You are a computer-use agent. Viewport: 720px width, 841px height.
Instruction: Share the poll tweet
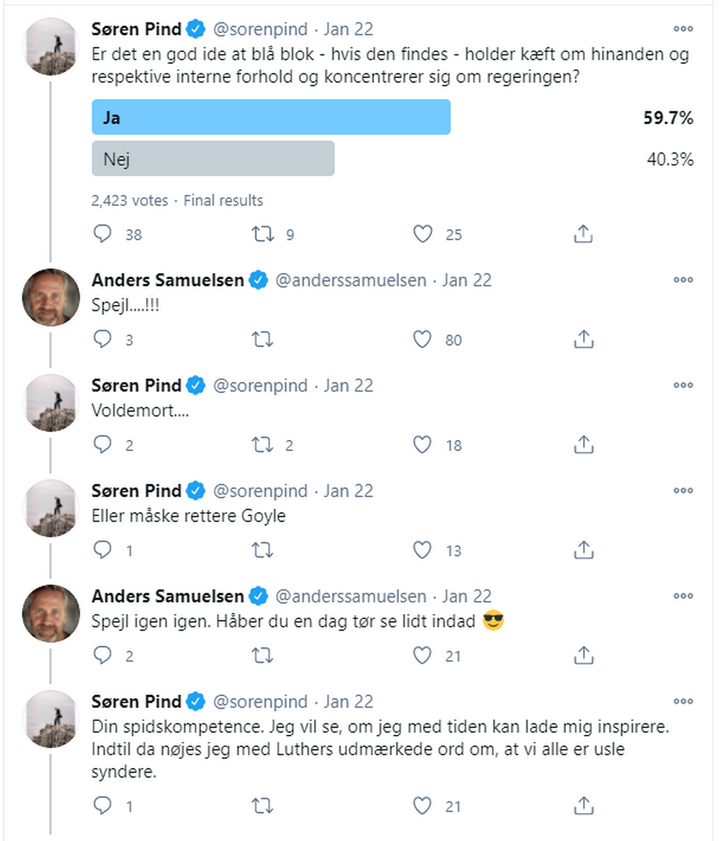(x=584, y=235)
